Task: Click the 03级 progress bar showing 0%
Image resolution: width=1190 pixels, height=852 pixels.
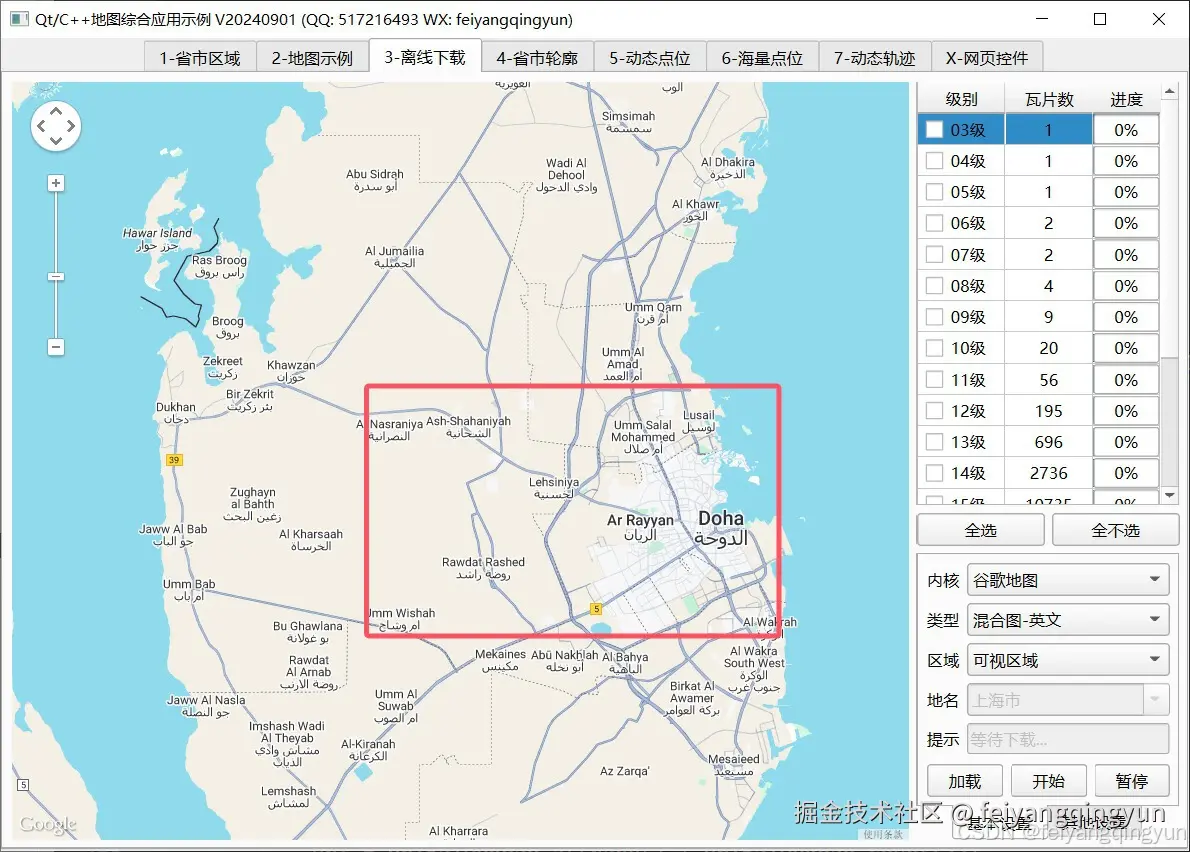Action: point(1126,130)
